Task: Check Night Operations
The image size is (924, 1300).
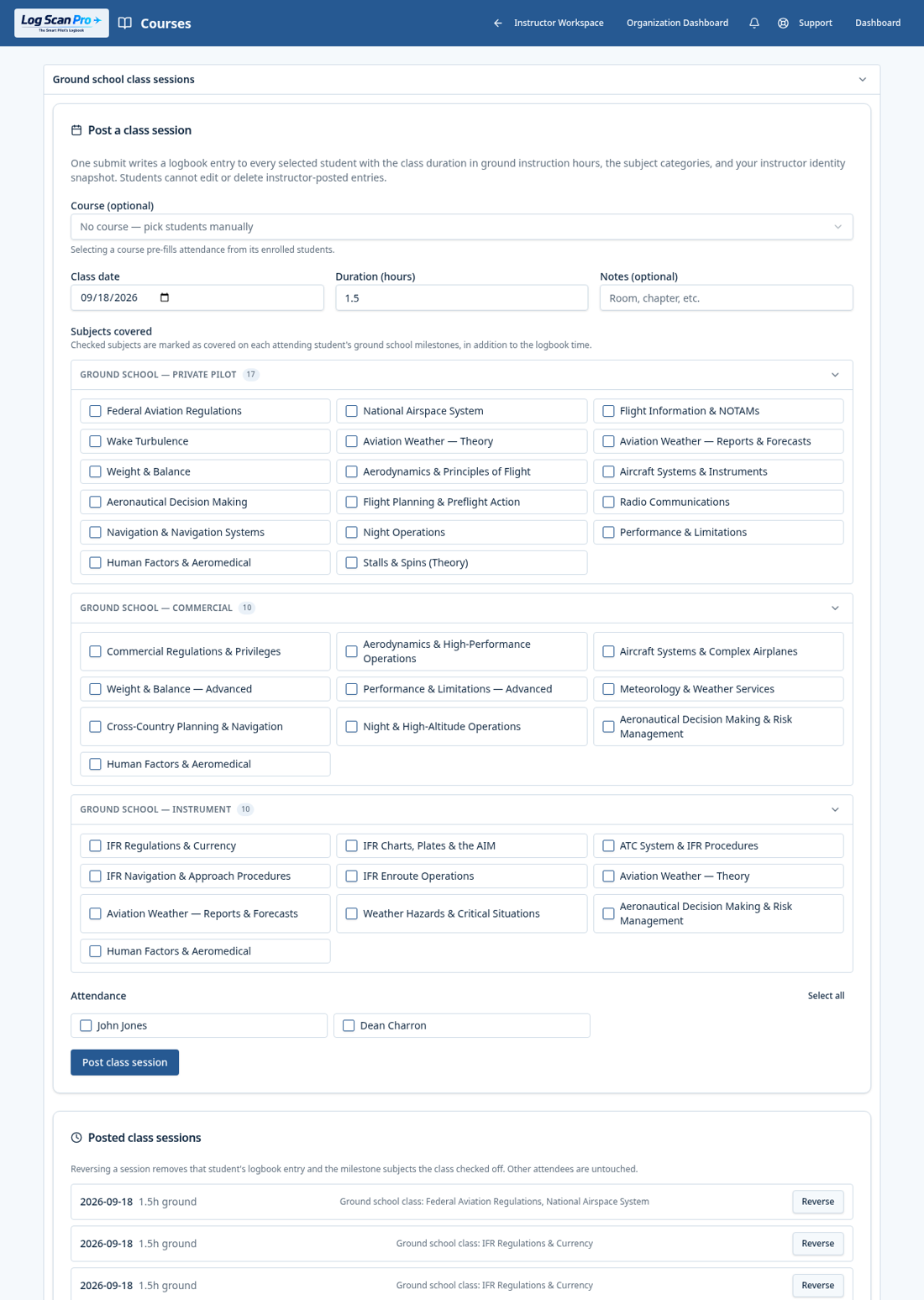Action: click(x=351, y=532)
